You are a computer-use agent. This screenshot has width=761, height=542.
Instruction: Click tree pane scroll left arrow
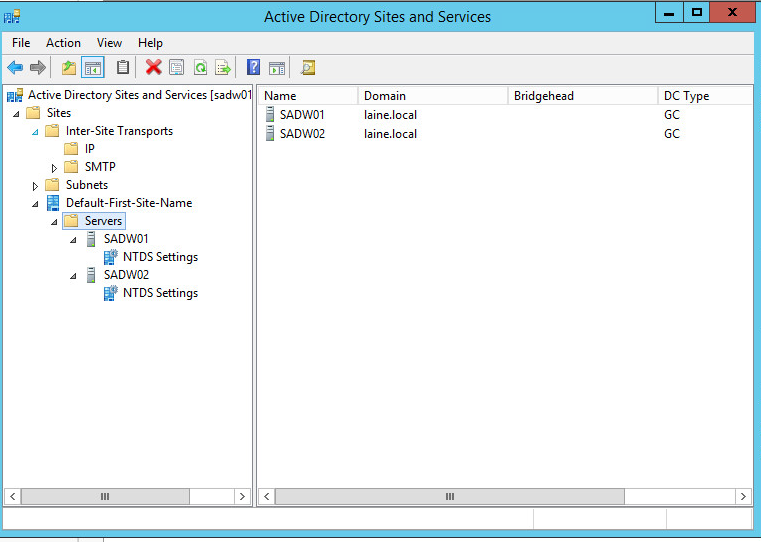click(x=13, y=496)
